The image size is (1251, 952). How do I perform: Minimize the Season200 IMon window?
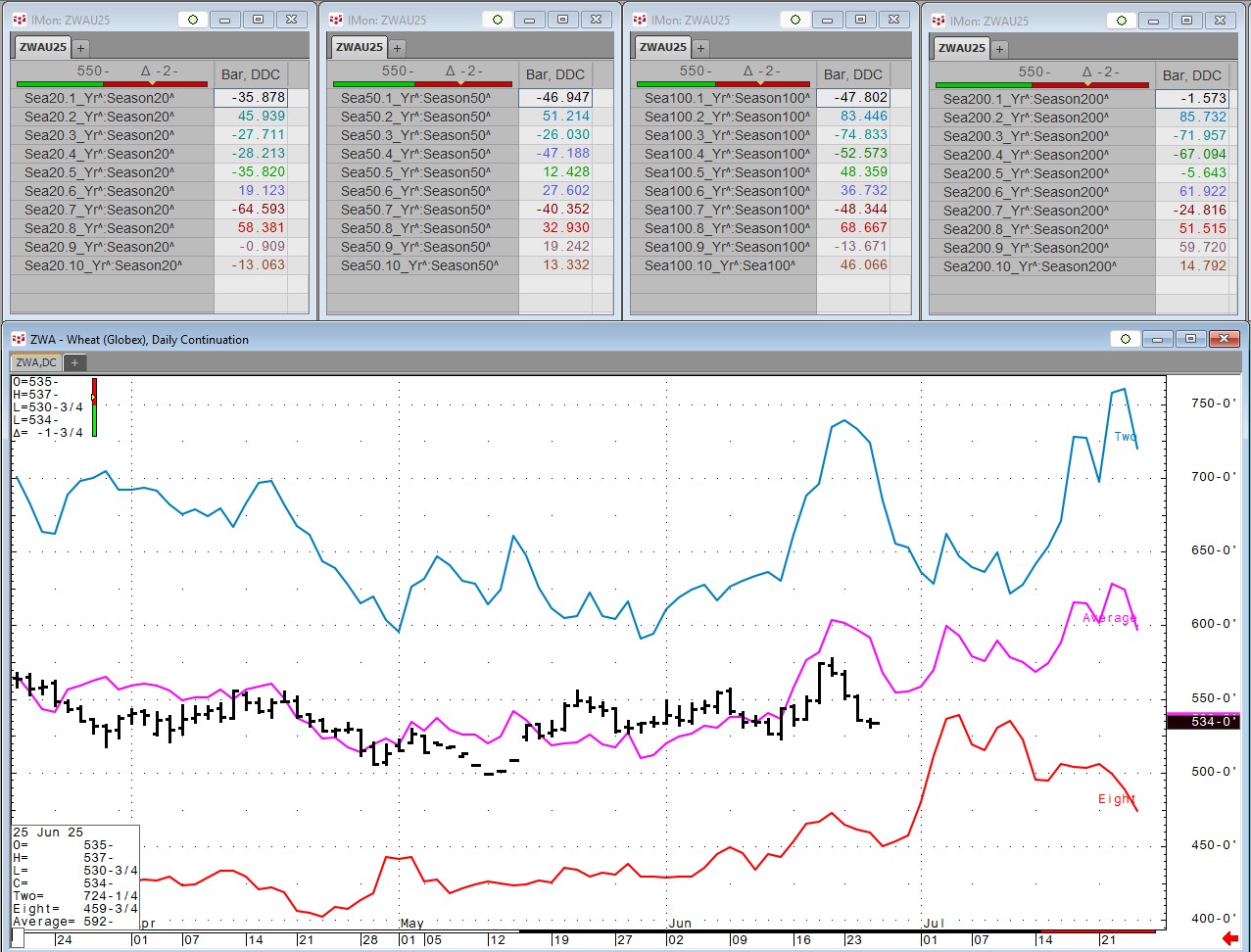coord(1154,21)
